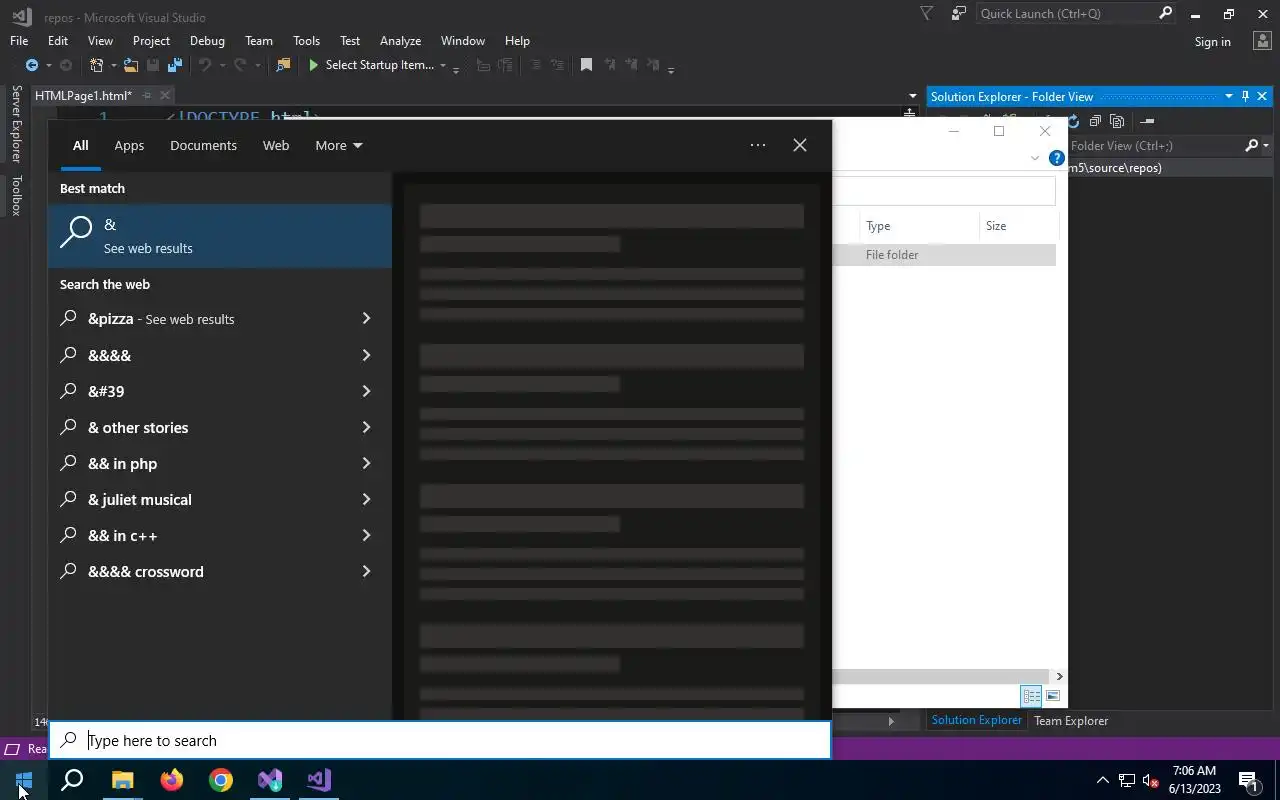
Task: Open the &&&& suggestion arrow
Action: pos(366,355)
